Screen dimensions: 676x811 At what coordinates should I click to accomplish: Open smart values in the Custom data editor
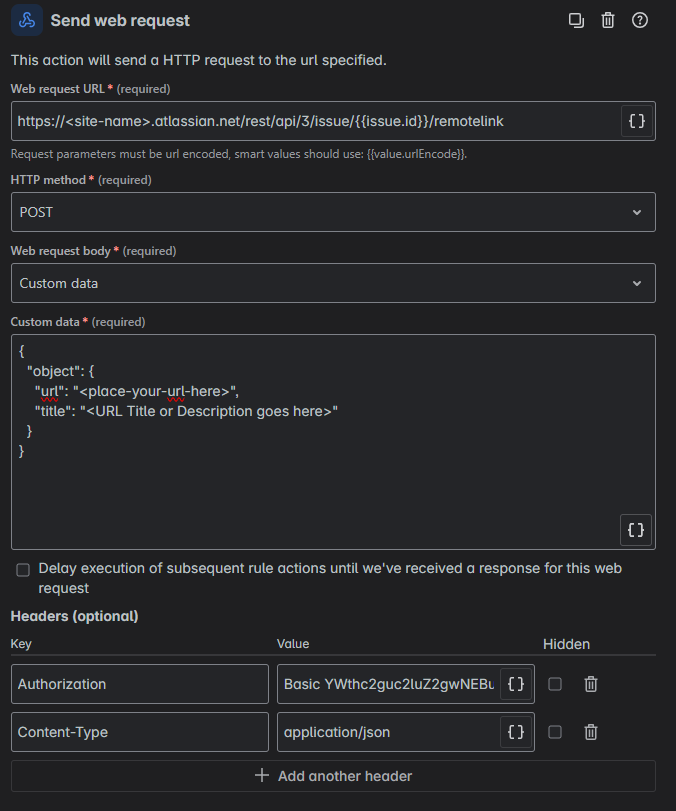pos(635,530)
